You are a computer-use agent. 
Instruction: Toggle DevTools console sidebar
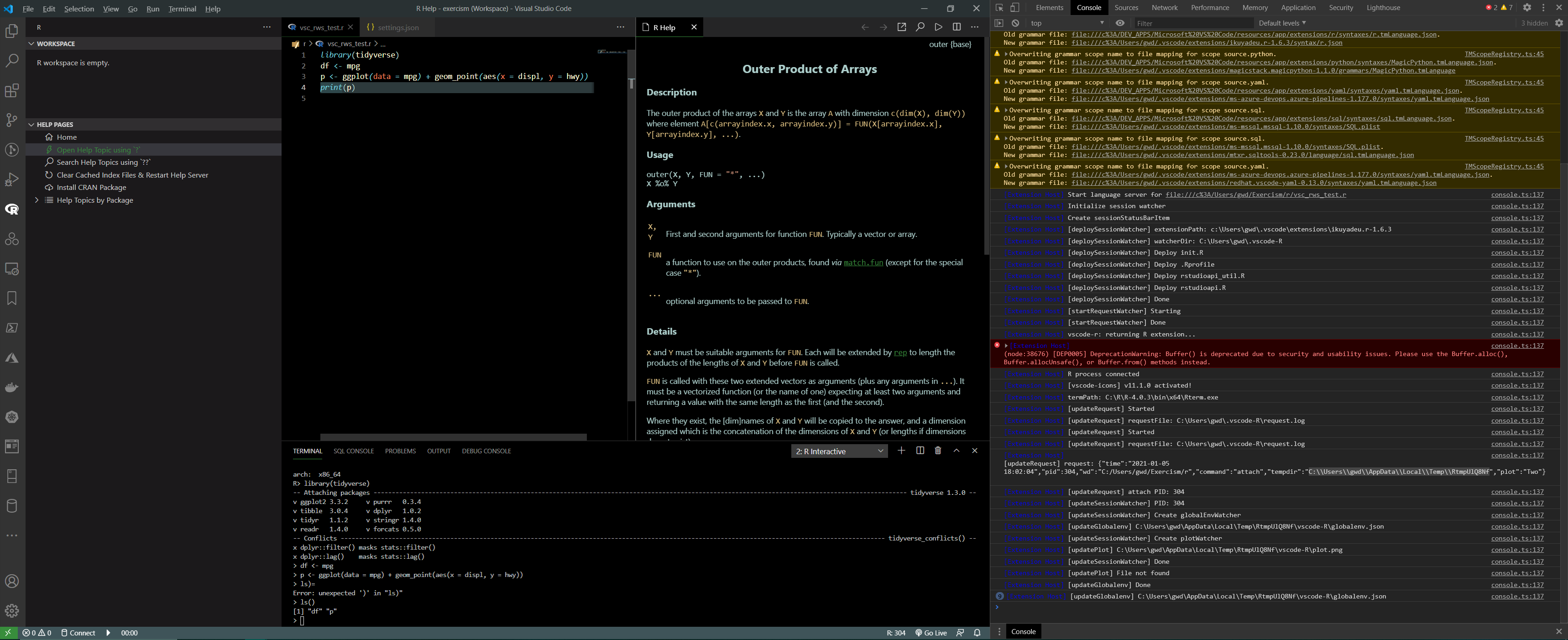pyautogui.click(x=999, y=23)
